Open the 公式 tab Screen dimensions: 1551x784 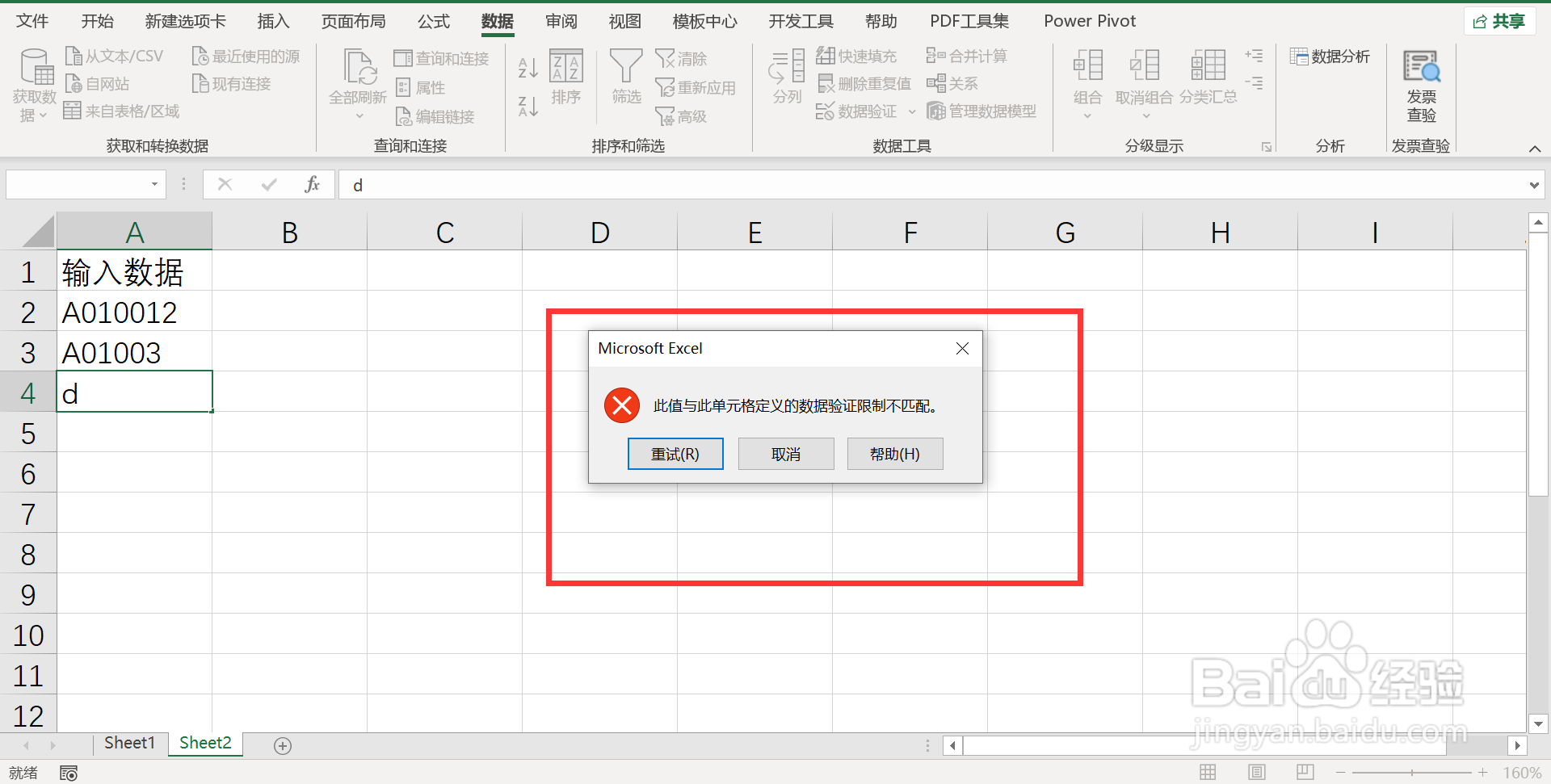pyautogui.click(x=434, y=21)
